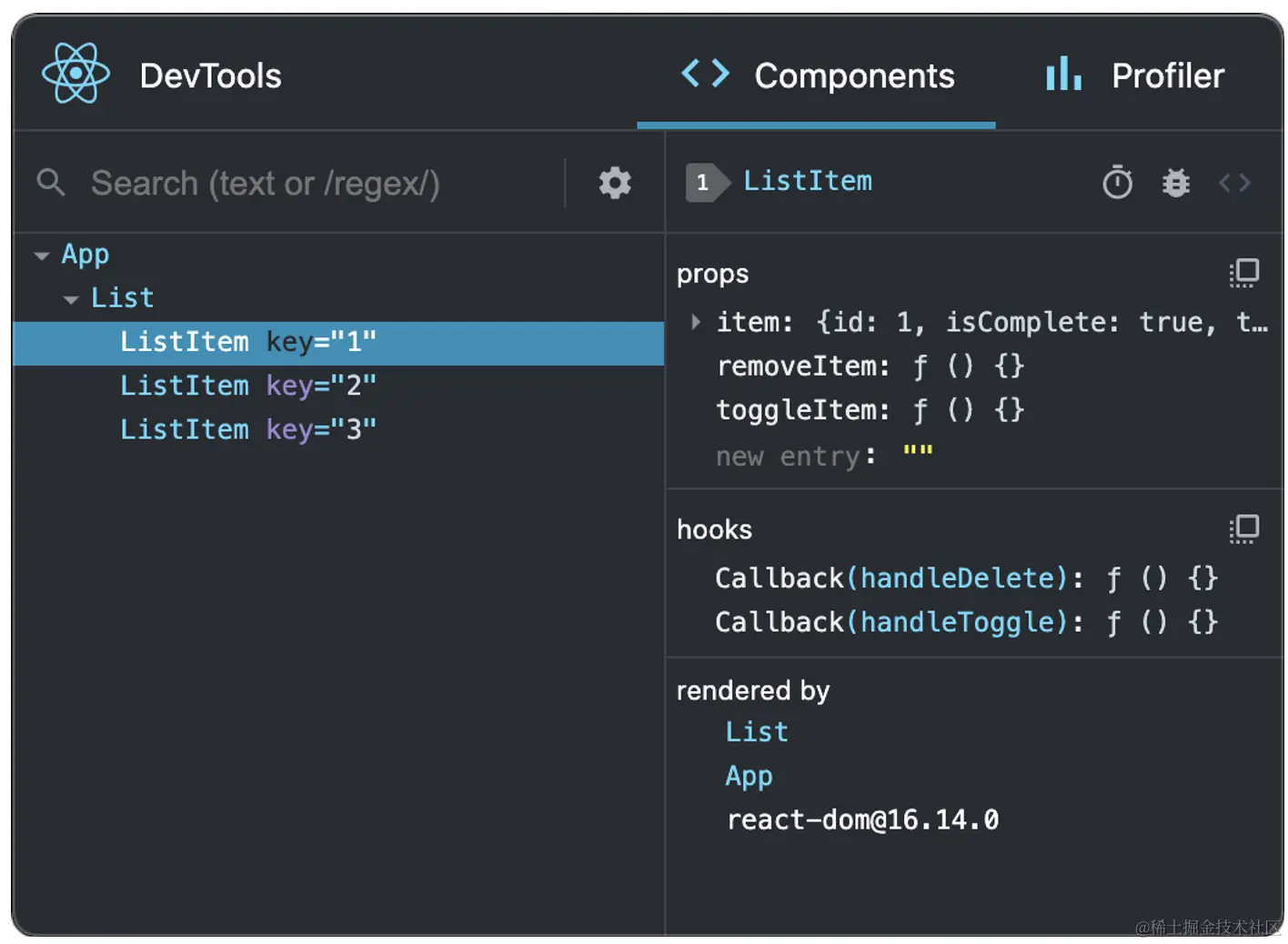Image resolution: width=1288 pixels, height=944 pixels.
Task: Click the removeItem prop value
Action: [969, 366]
